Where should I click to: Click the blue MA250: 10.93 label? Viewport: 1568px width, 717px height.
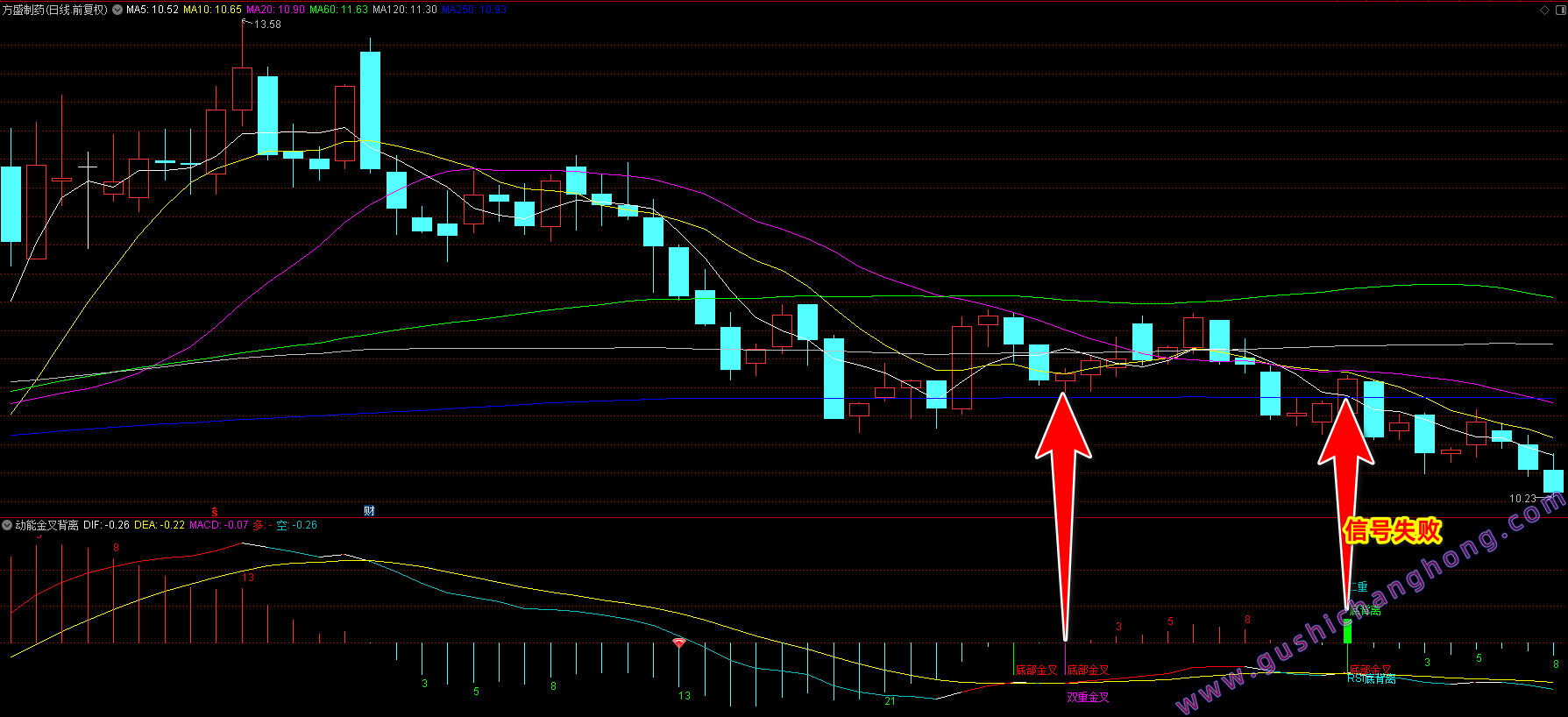click(x=474, y=10)
